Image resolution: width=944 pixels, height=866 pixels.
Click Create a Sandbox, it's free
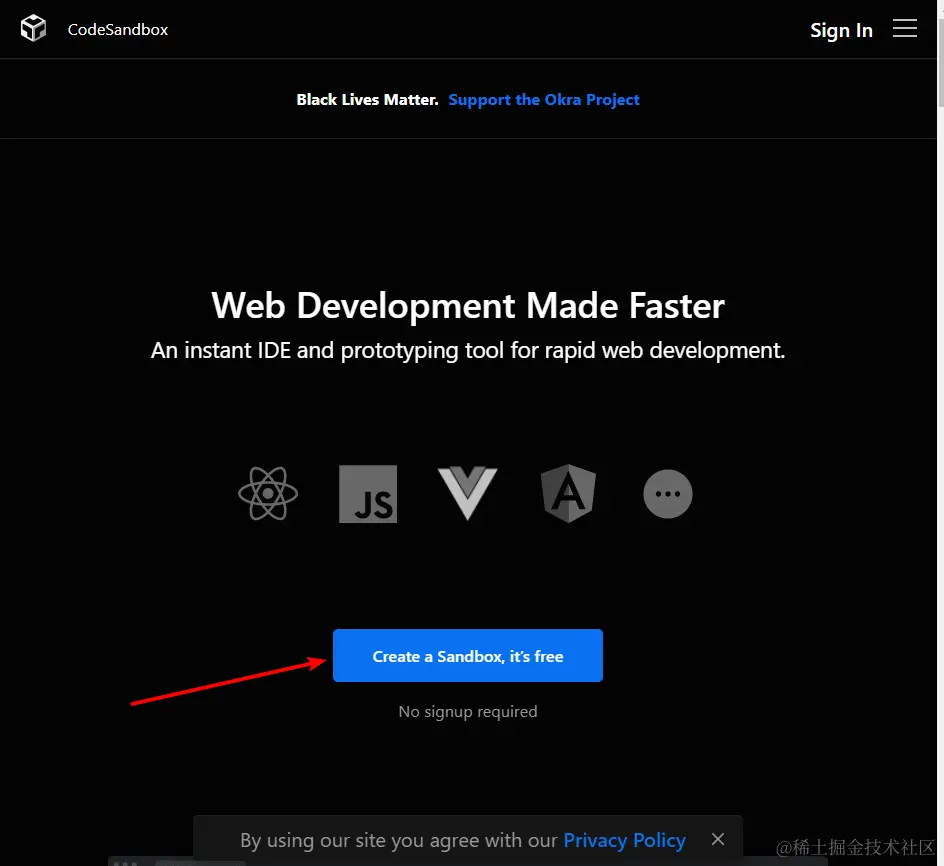(468, 655)
